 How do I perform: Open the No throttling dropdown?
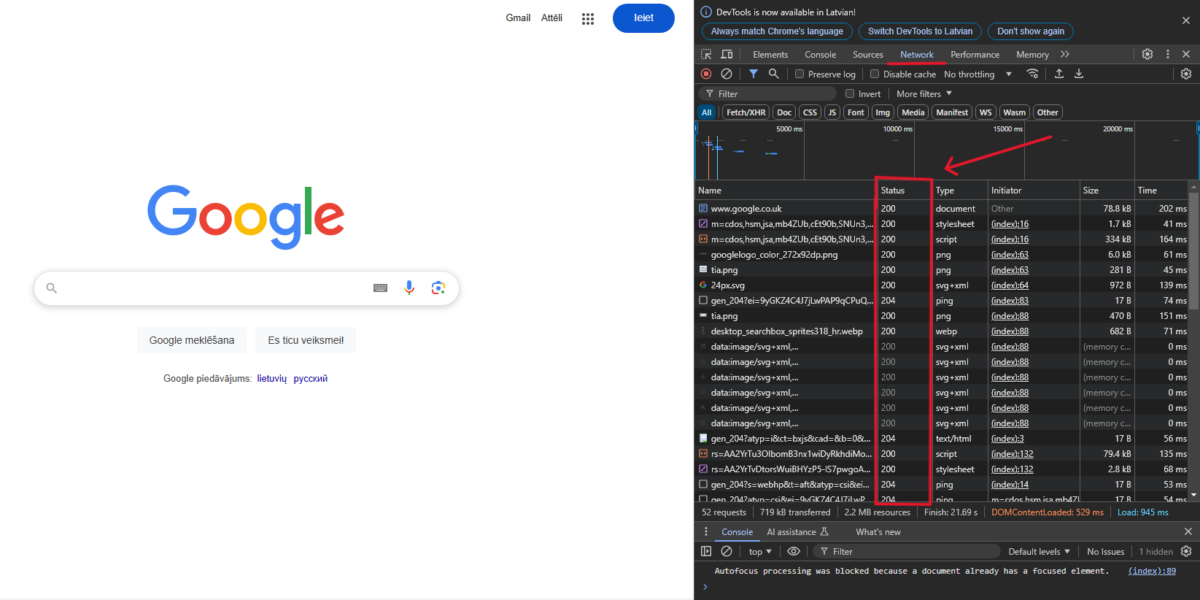click(x=977, y=74)
